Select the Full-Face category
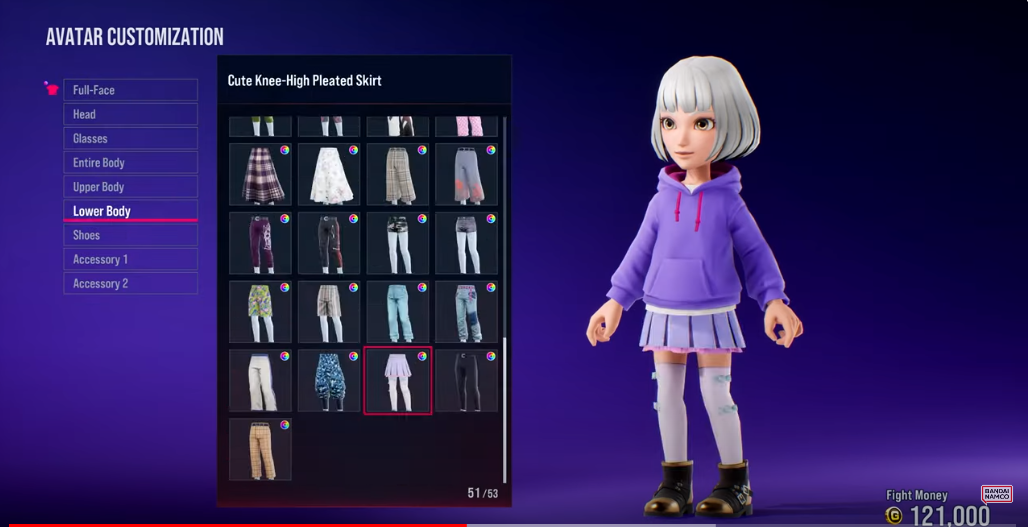The image size is (1028, 527). 130,90
